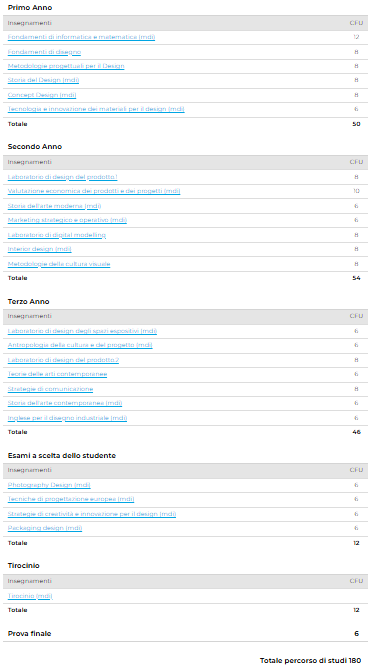The image size is (374, 666).
Task: Open Storia del Design (mdl) link
Action: coord(43,81)
